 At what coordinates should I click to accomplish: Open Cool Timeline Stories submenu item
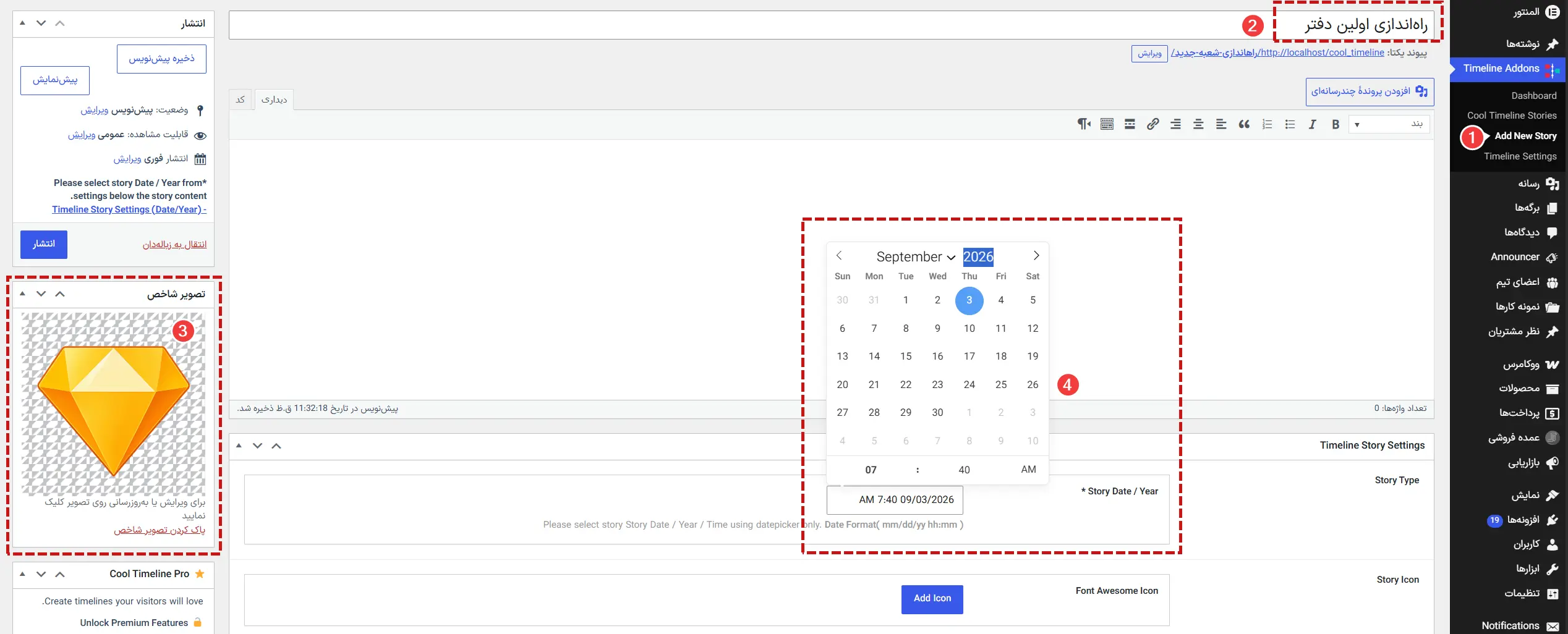tap(1512, 116)
